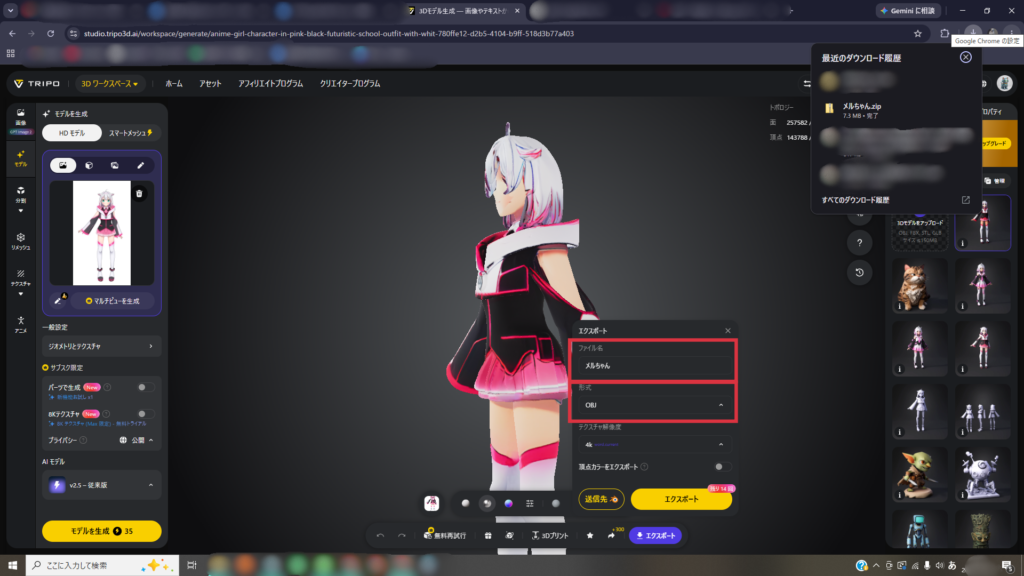1024x576 pixels.
Task: Open the viewport help question mark button
Action: pyautogui.click(x=859, y=243)
